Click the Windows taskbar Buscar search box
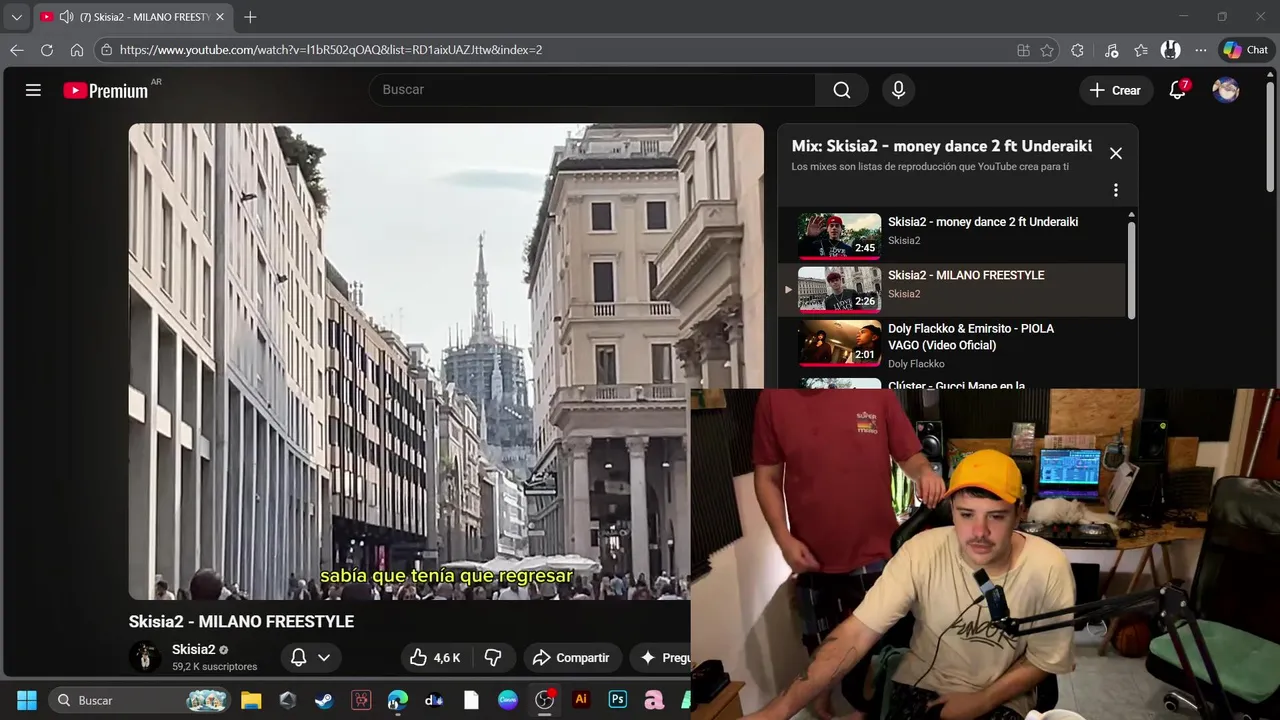 (140, 700)
